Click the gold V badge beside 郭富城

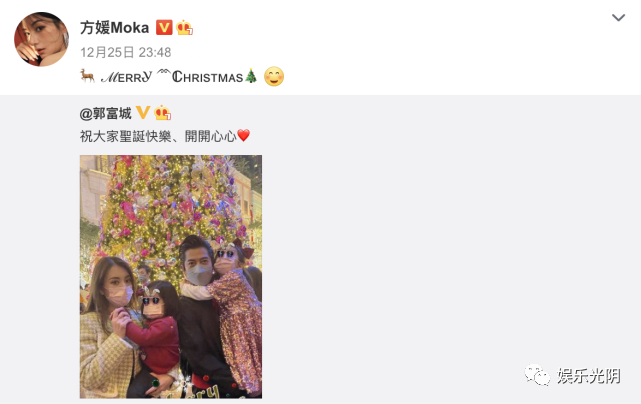coord(143,112)
